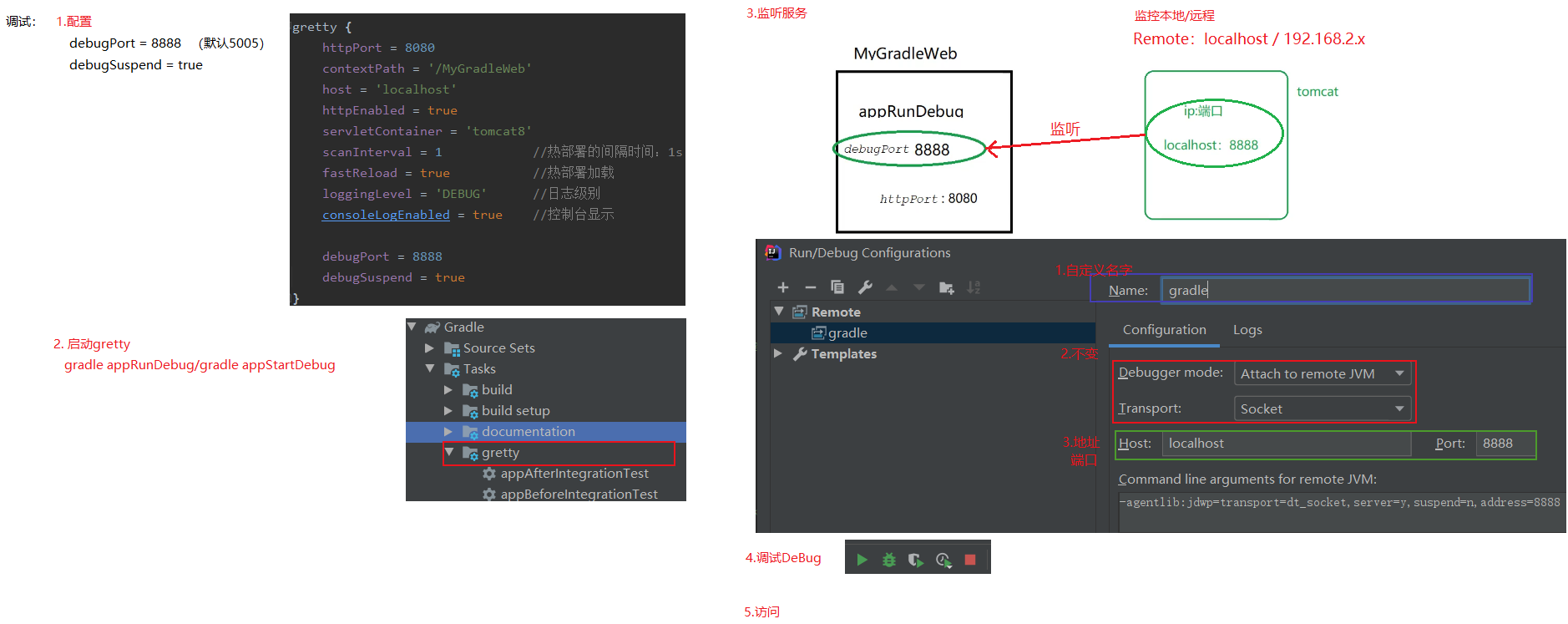This screenshot has width=1568, height=624.
Task: Select the appAfterIntegrationTest gradle task
Action: coord(574,474)
